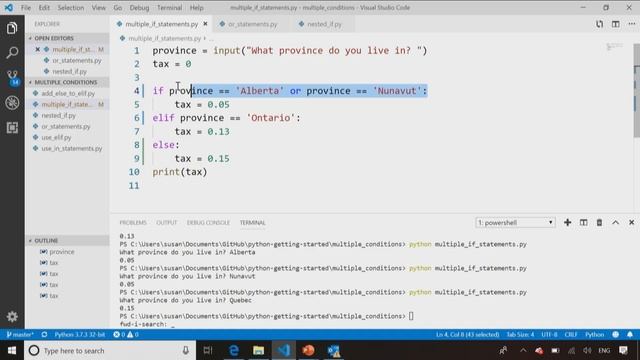The width and height of the screenshot is (640, 360).
Task: Split the terminal panel
Action: click(x=584, y=222)
